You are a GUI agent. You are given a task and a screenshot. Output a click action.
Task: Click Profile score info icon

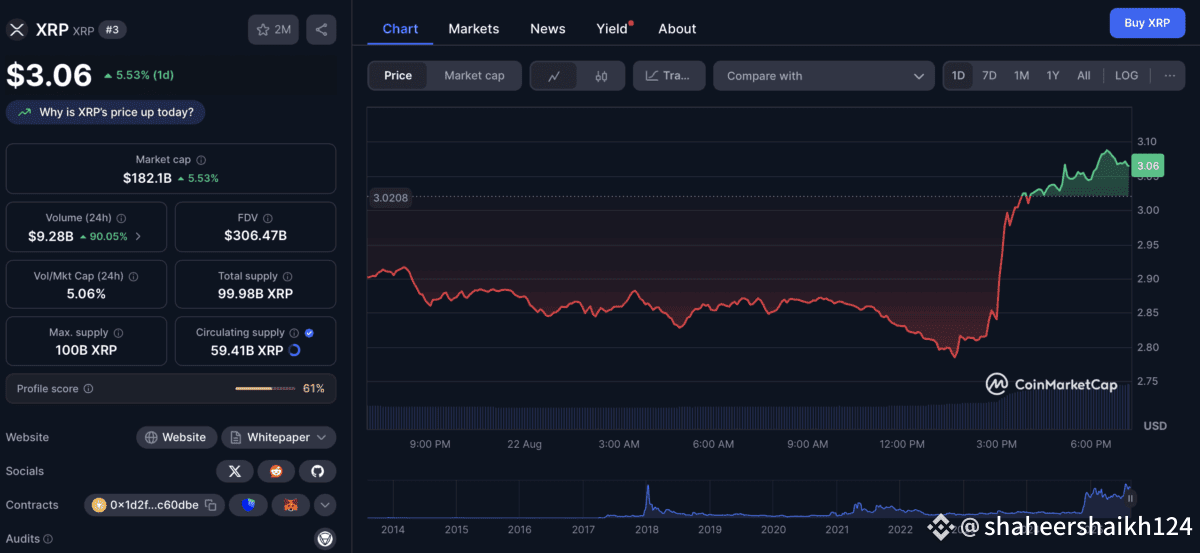tap(88, 389)
